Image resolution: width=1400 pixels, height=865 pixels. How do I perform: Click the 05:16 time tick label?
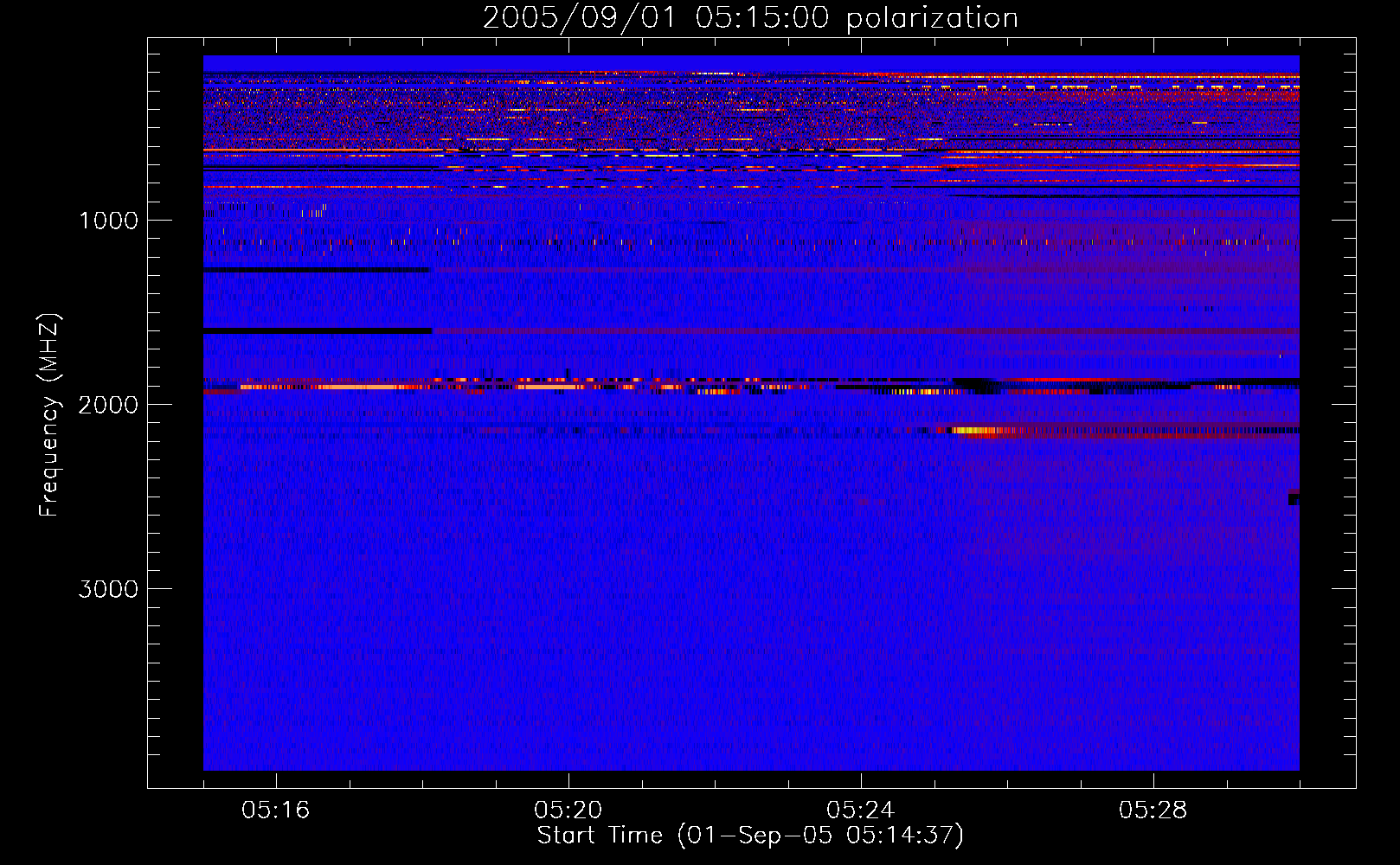click(276, 811)
